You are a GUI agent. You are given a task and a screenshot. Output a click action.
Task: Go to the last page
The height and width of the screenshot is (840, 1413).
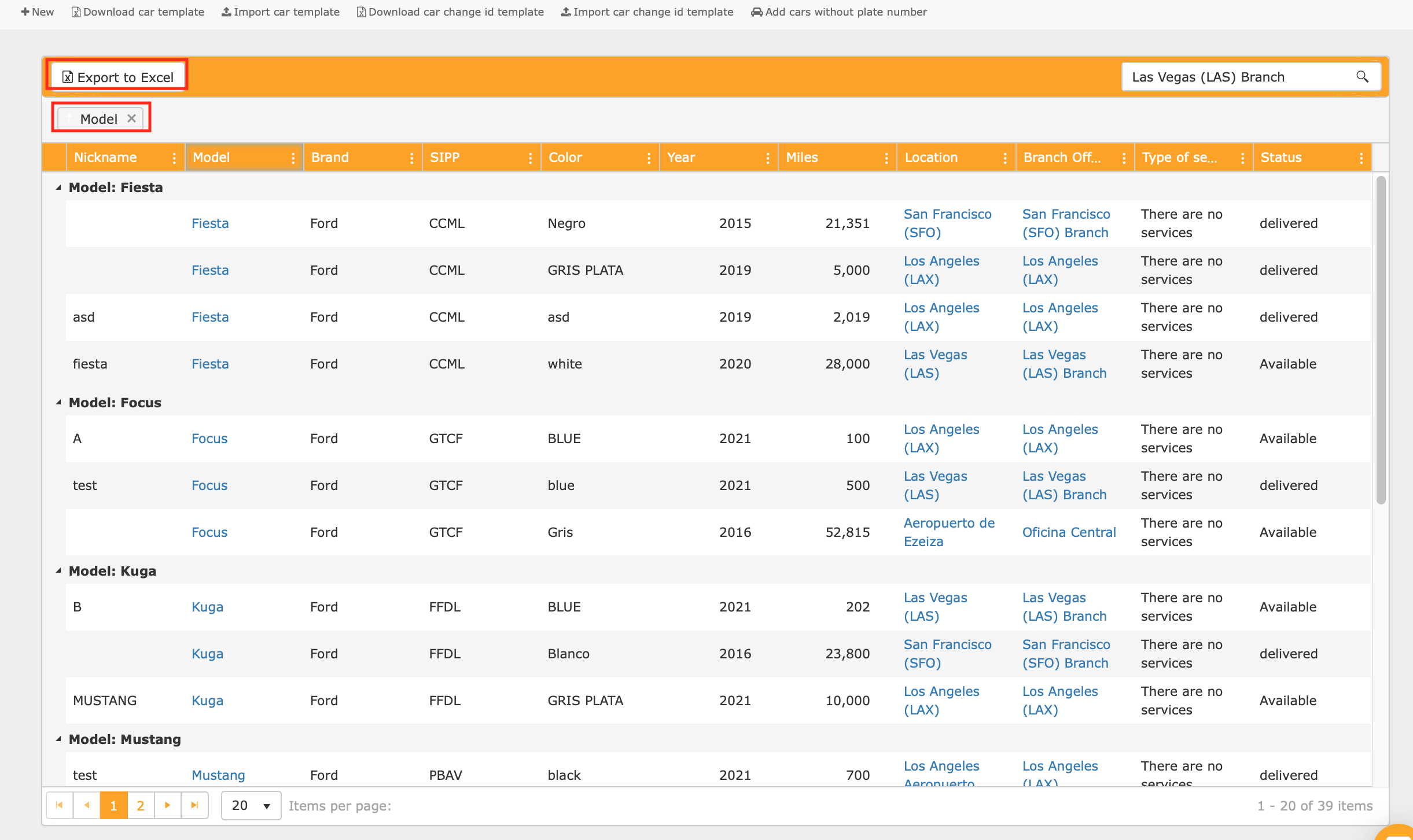pos(194,805)
